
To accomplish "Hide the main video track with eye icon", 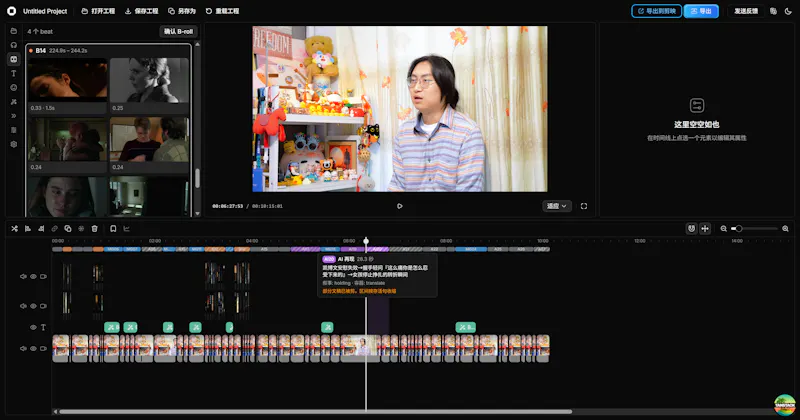I will (33, 349).
